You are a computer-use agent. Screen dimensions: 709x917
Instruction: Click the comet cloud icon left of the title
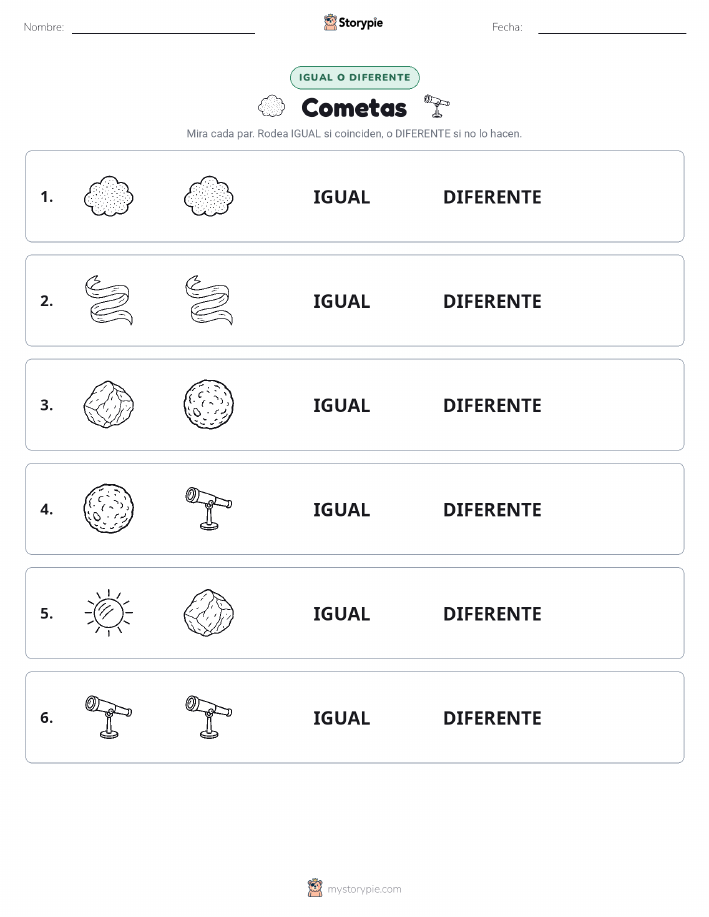point(271,106)
